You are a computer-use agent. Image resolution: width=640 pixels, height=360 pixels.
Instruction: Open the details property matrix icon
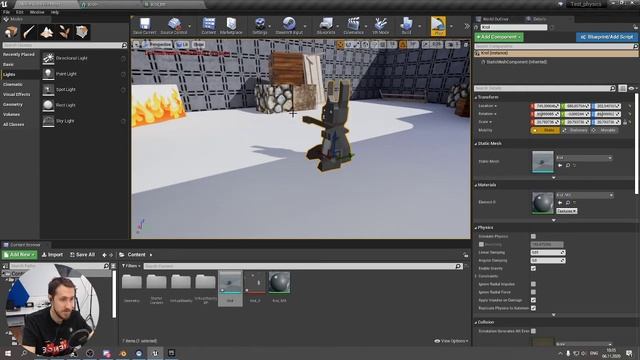coord(622,88)
